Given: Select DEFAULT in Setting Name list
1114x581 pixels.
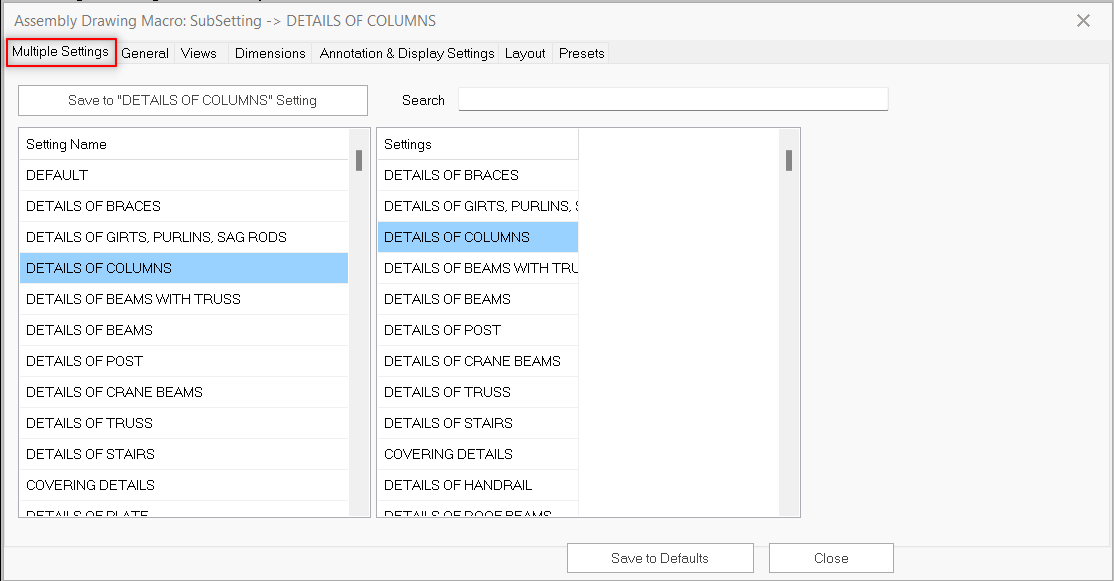Looking at the screenshot, I should click(x=57, y=175).
